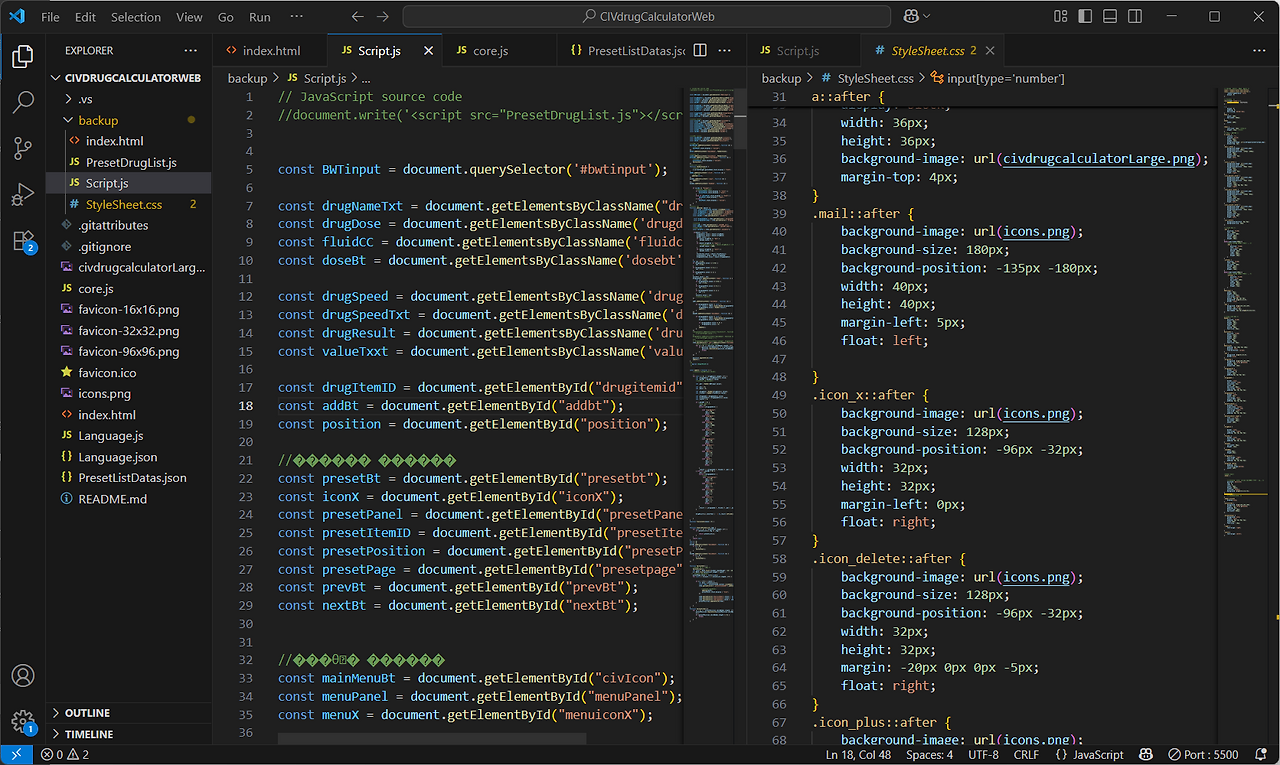Click the CIVdrugCalculatorWeb command center search box

647,17
